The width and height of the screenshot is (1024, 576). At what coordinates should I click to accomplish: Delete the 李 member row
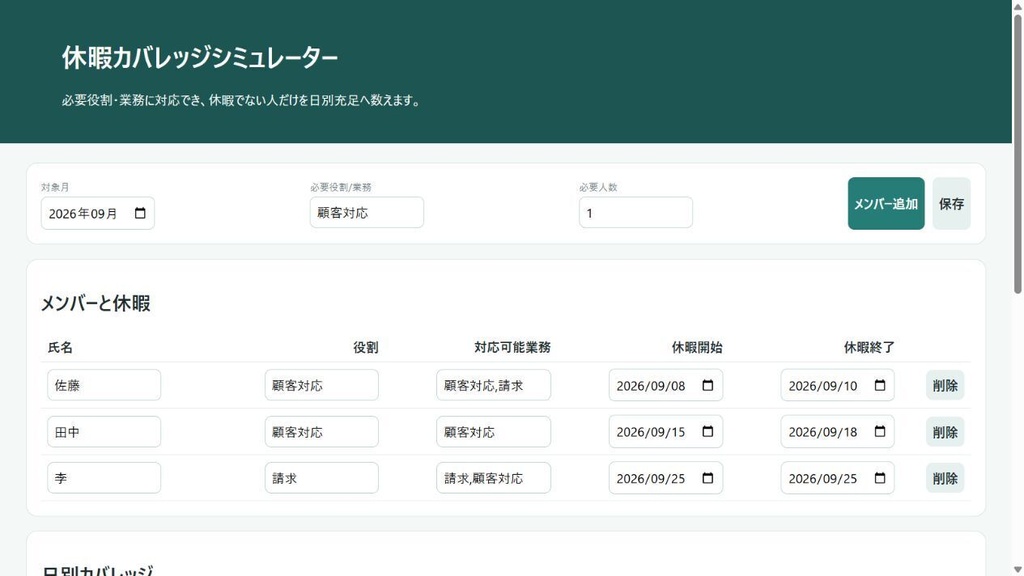944,478
